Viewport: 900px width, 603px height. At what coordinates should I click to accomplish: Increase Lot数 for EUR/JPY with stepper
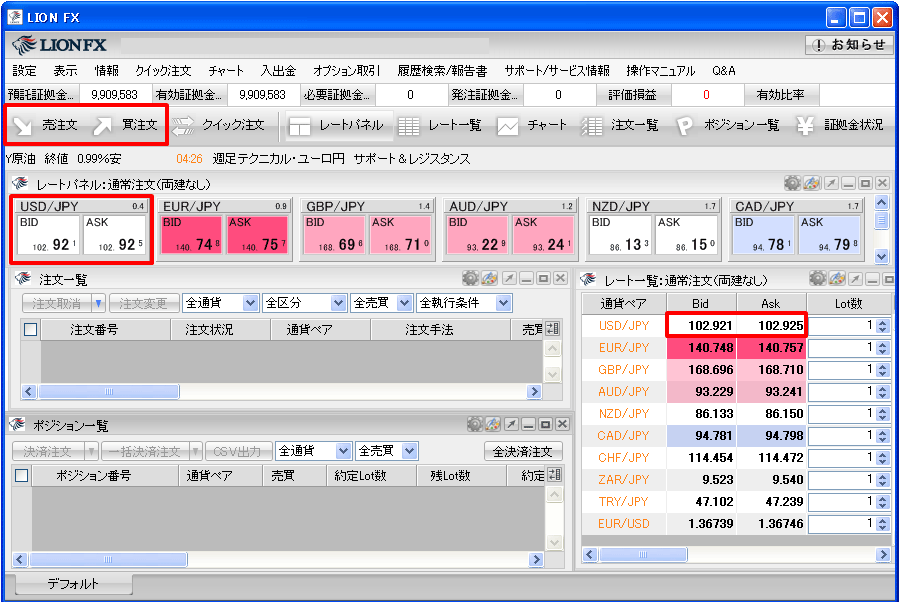point(883,344)
